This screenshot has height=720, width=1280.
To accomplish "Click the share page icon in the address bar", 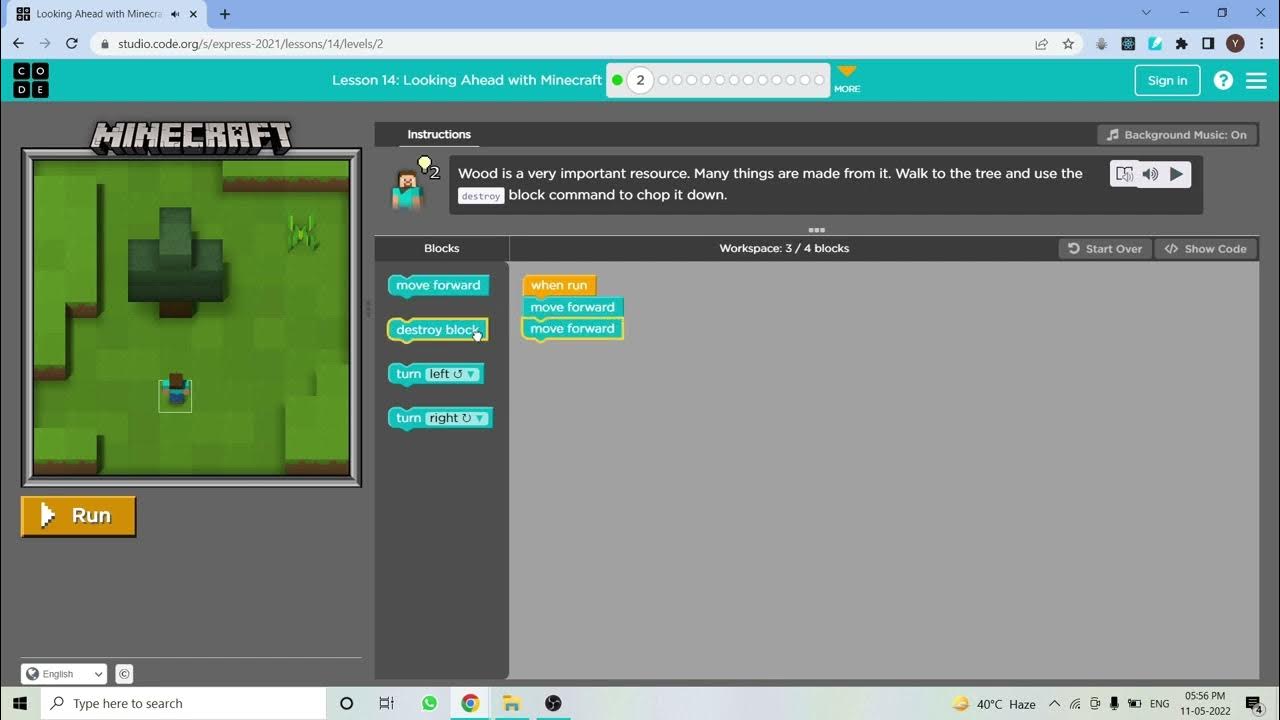I will (1041, 44).
